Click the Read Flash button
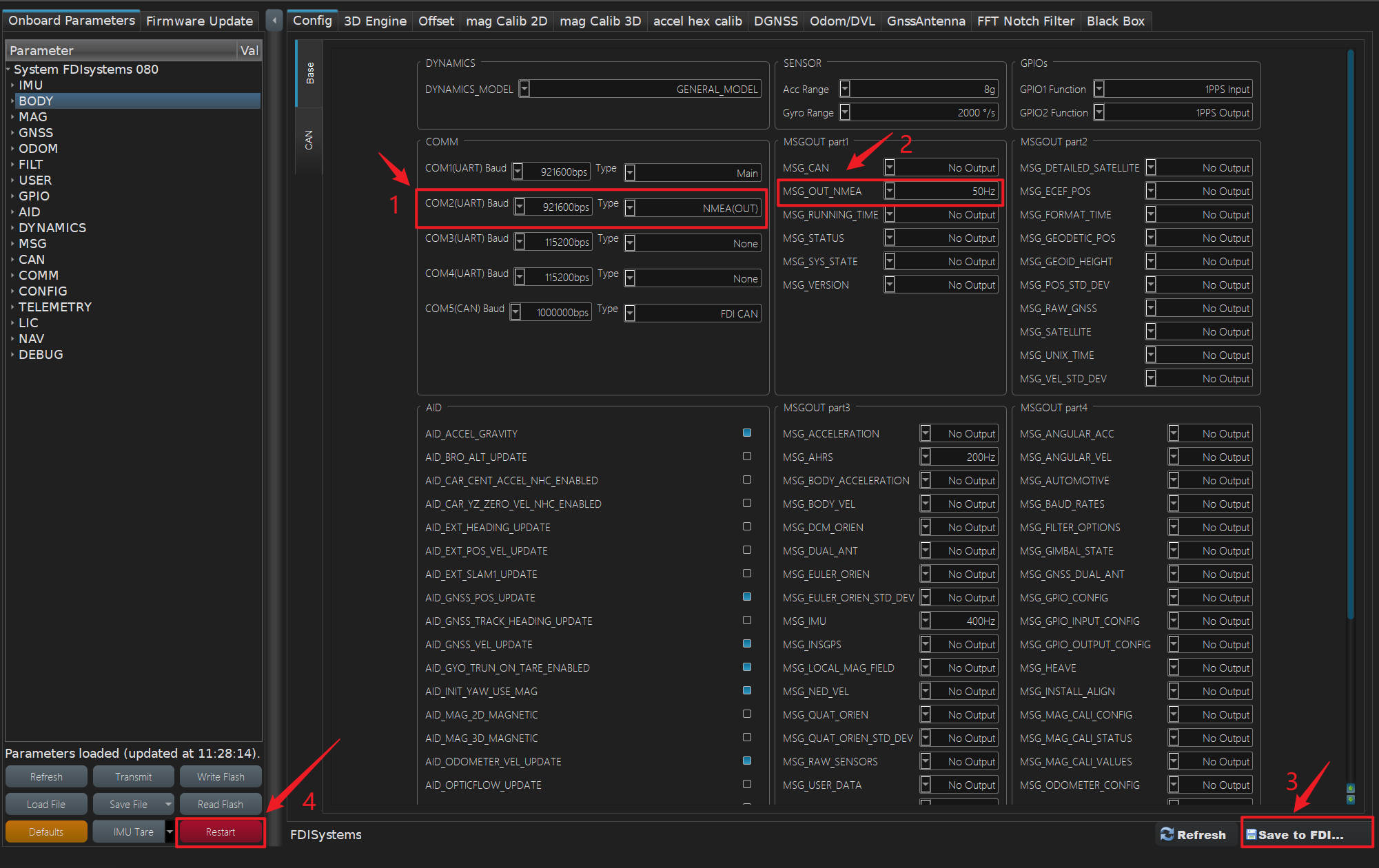The height and width of the screenshot is (868, 1379). 221,804
